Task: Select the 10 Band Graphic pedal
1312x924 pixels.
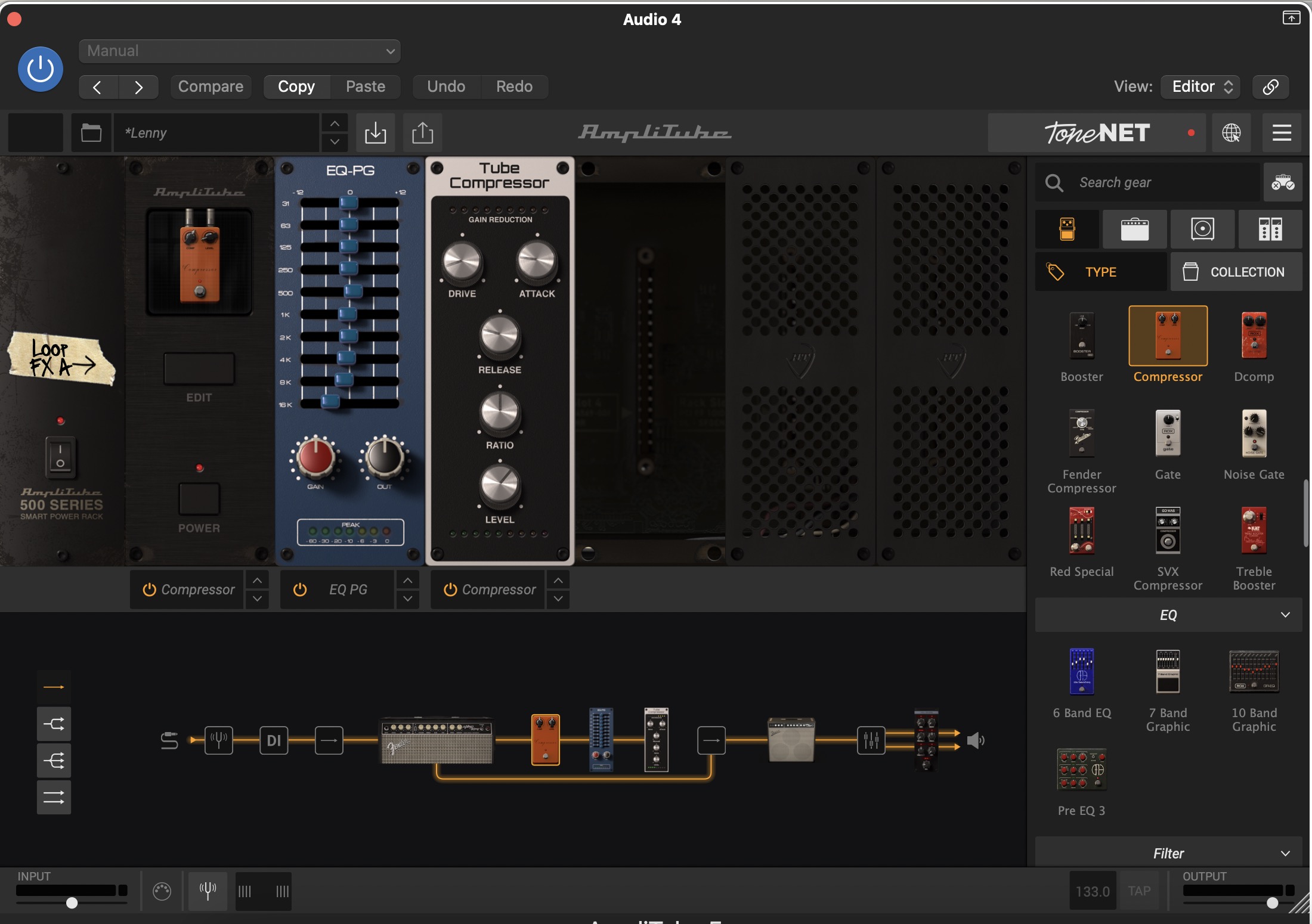Action: pyautogui.click(x=1254, y=671)
